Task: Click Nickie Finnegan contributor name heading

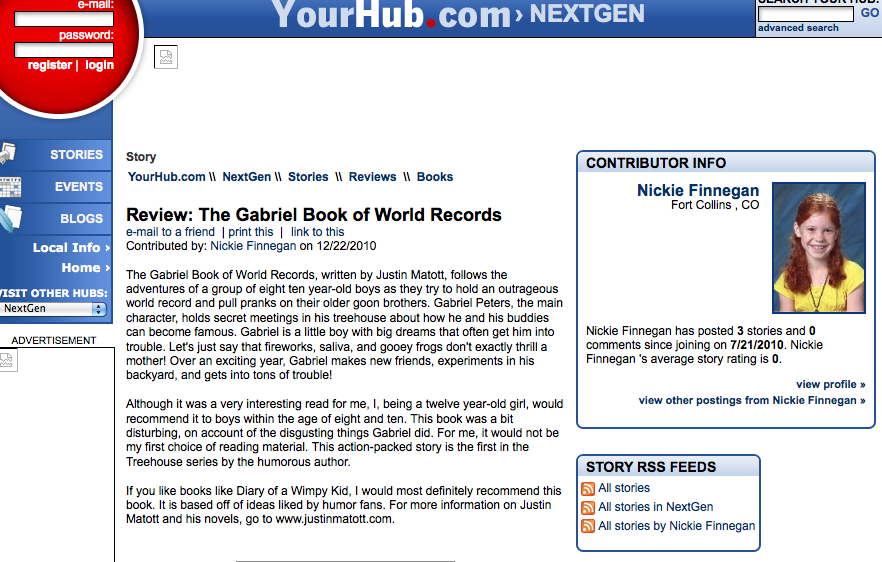Action: point(698,190)
